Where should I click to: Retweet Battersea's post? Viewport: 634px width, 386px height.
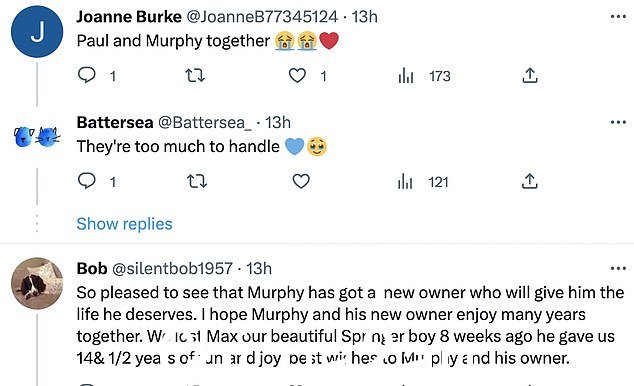197,181
